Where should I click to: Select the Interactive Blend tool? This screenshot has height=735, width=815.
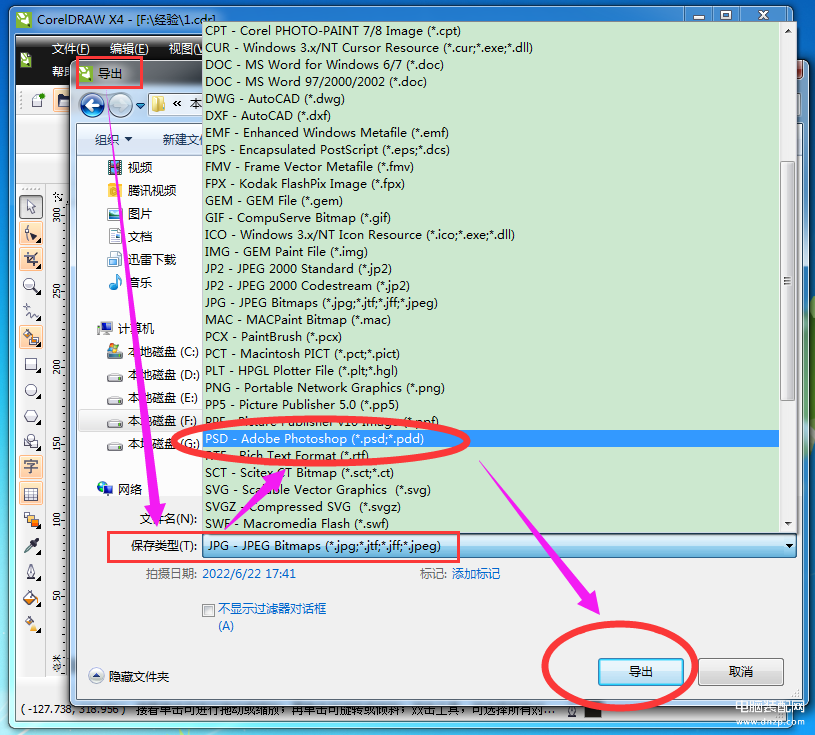tap(31, 520)
